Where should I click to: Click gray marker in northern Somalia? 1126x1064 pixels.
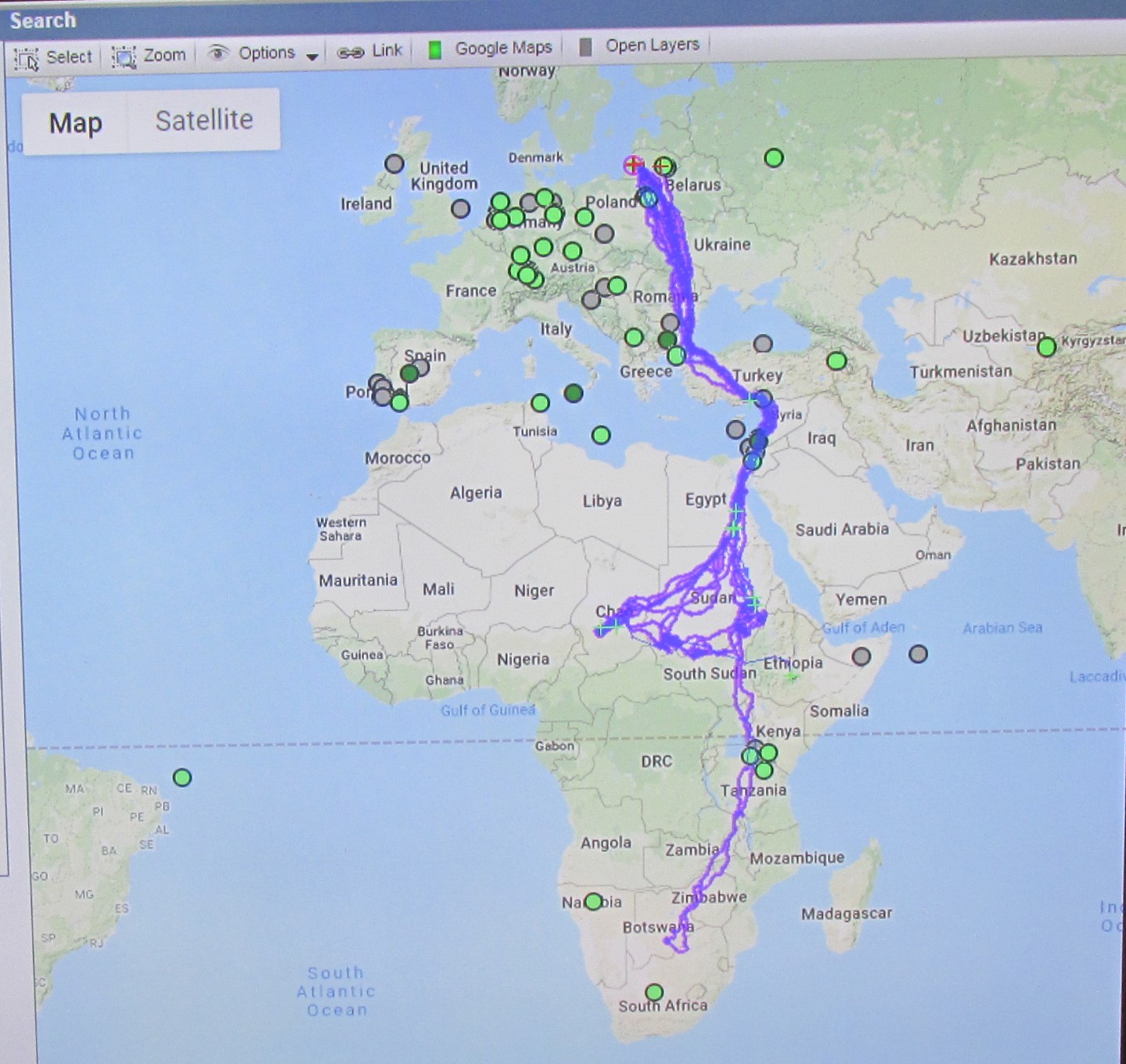(x=862, y=656)
